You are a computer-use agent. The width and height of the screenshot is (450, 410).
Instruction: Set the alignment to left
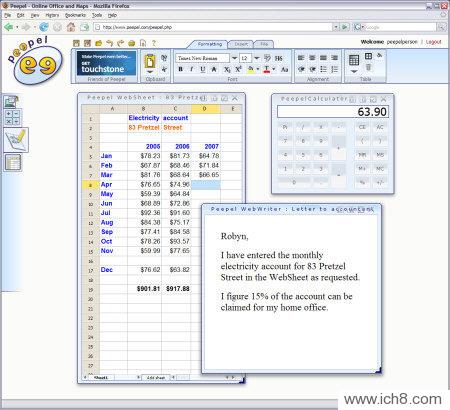click(301, 58)
